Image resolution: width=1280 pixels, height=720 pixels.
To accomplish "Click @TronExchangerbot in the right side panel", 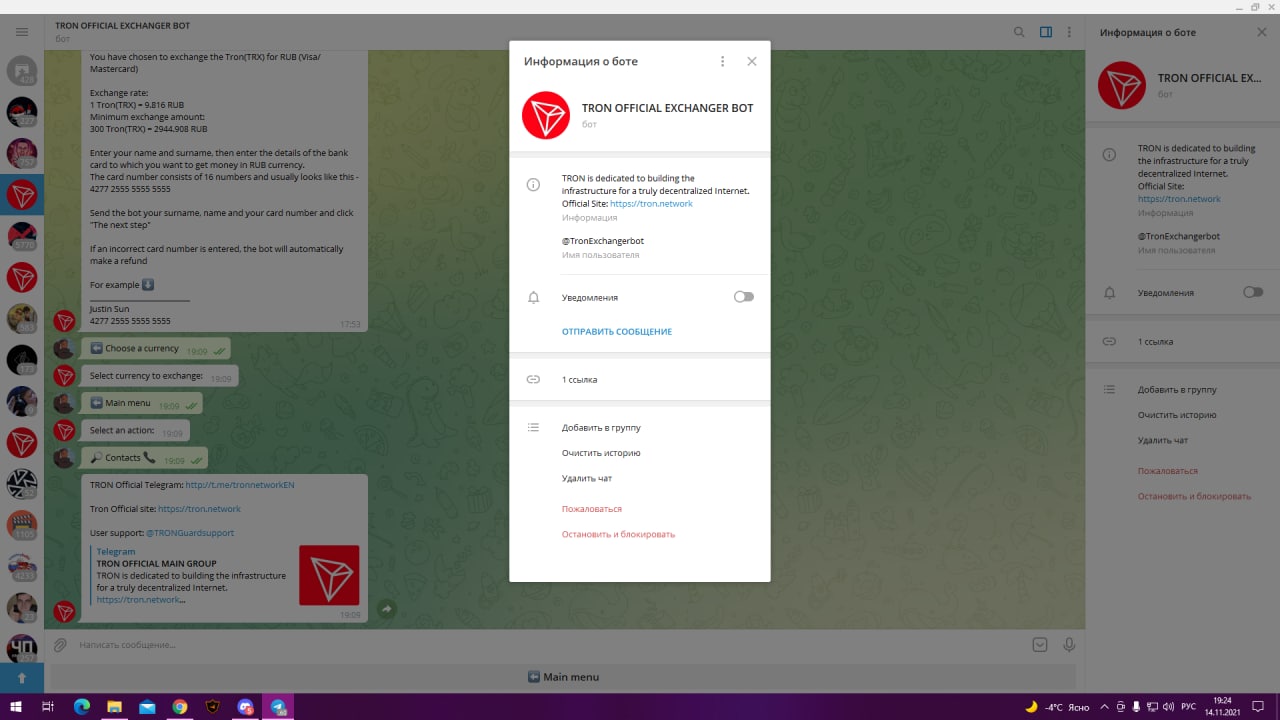I will click(1179, 237).
